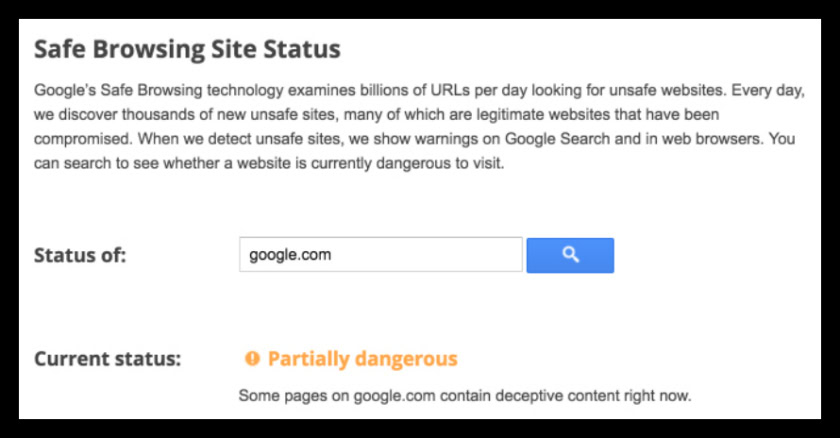Screen dimensions: 840x438
Task: Click the sentence "Some pages on google.com contain…"
Action: 464,396
